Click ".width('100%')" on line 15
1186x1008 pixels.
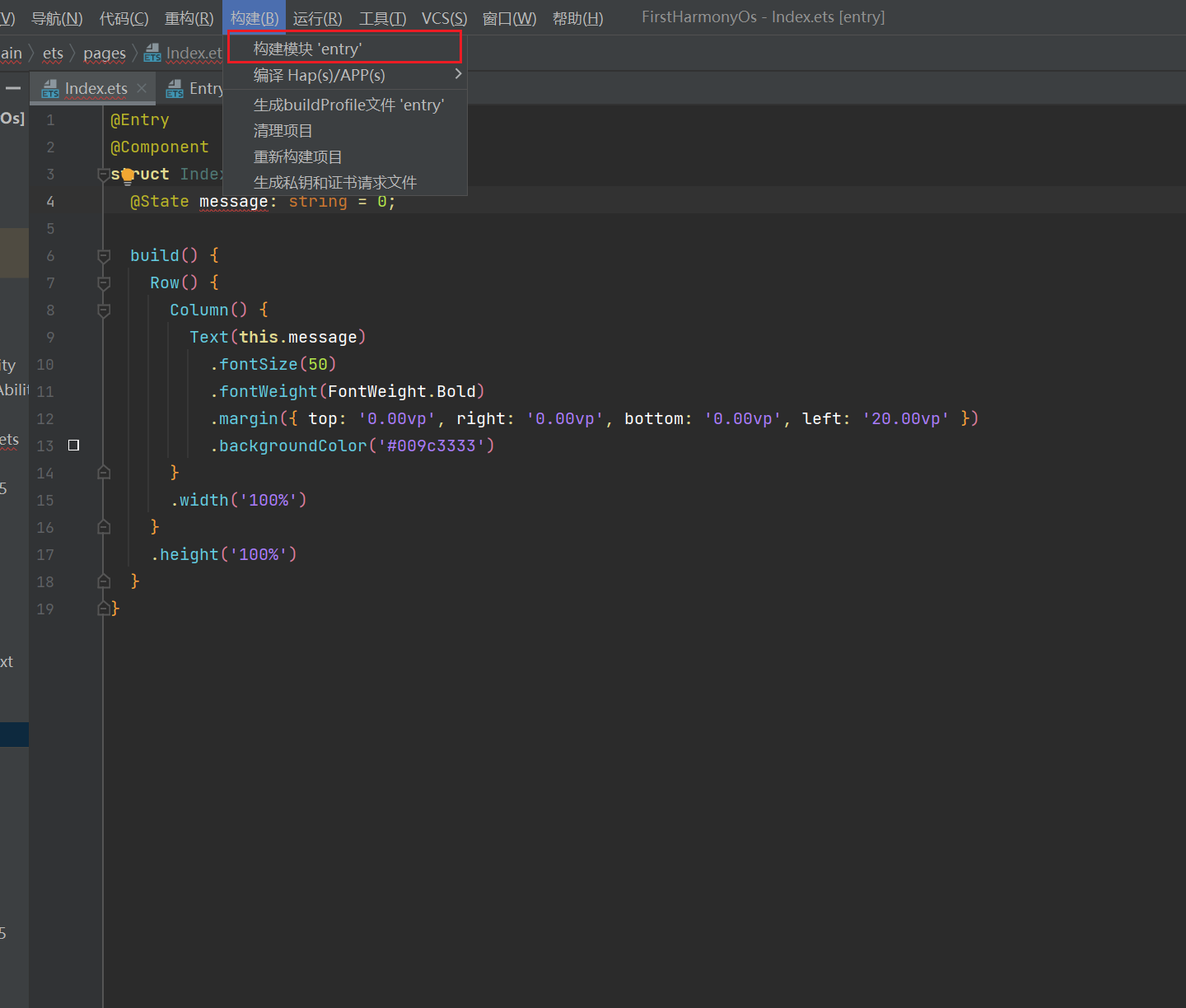coord(239,500)
